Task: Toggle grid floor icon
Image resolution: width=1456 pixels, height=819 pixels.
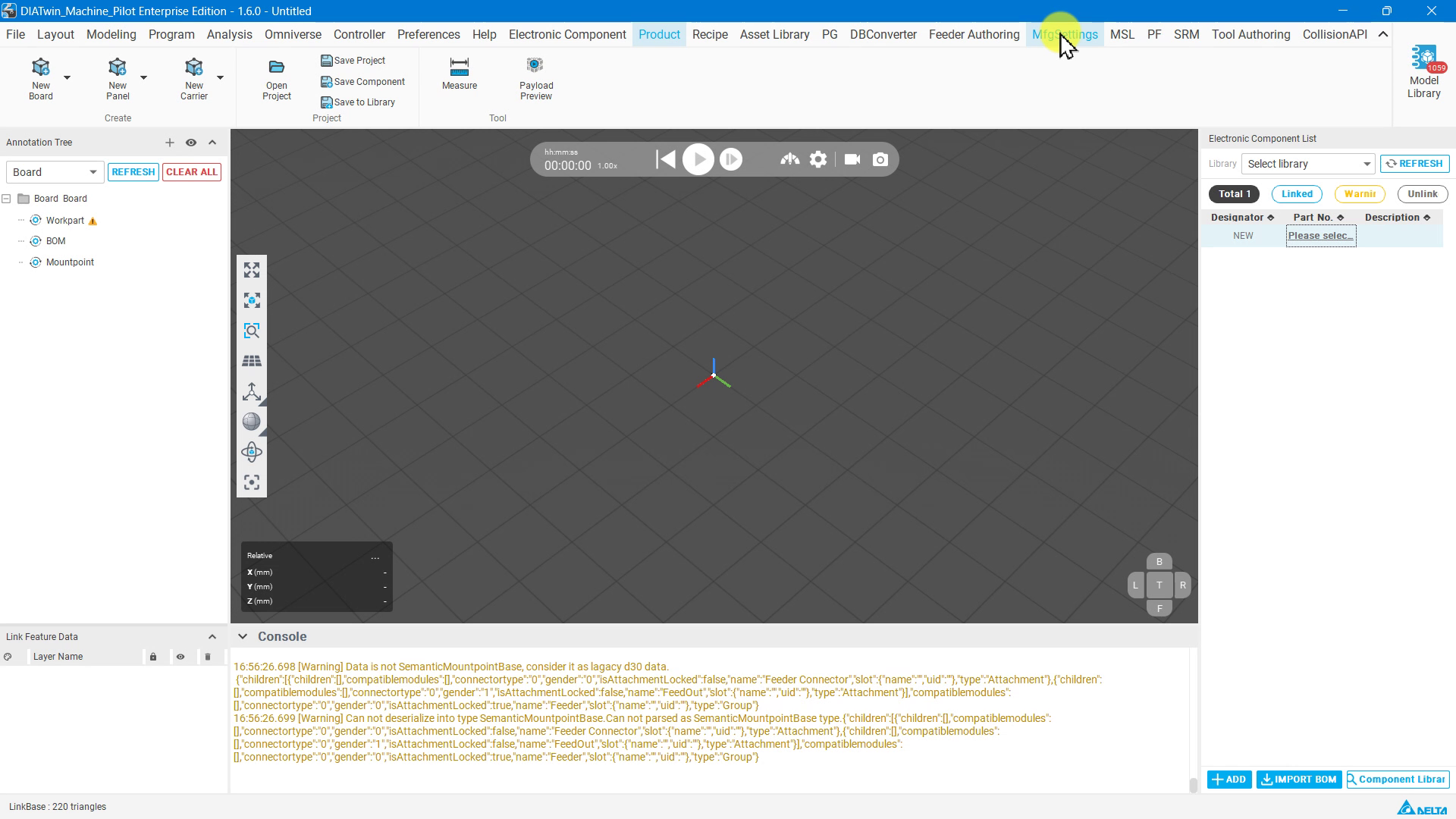Action: click(x=252, y=361)
